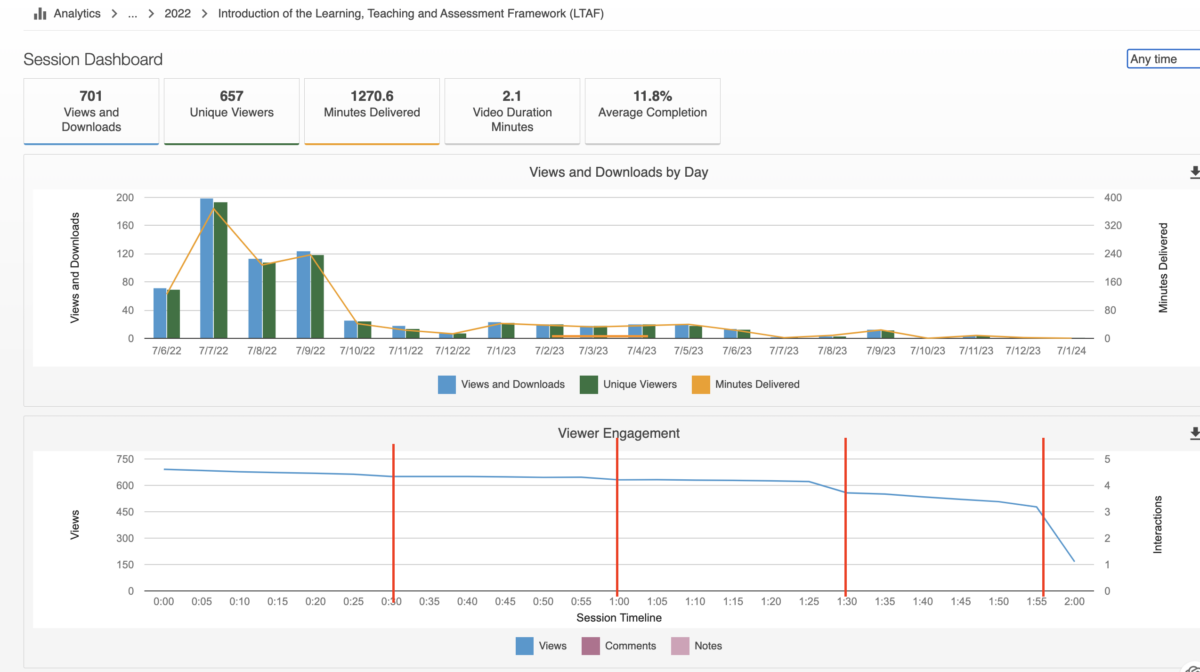This screenshot has height=672, width=1200.
Task: Download the Views and Downloads by Day chart
Action: tap(1194, 173)
